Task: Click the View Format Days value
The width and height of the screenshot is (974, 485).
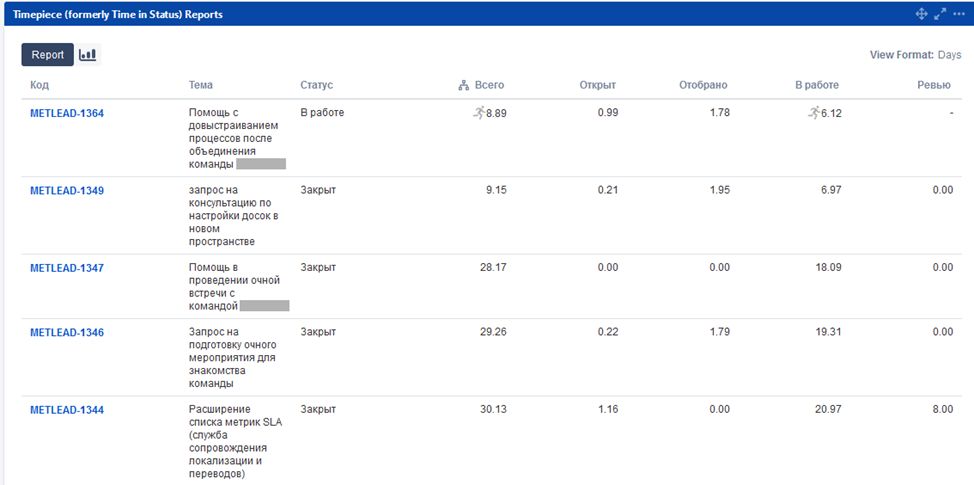Action: click(949, 55)
